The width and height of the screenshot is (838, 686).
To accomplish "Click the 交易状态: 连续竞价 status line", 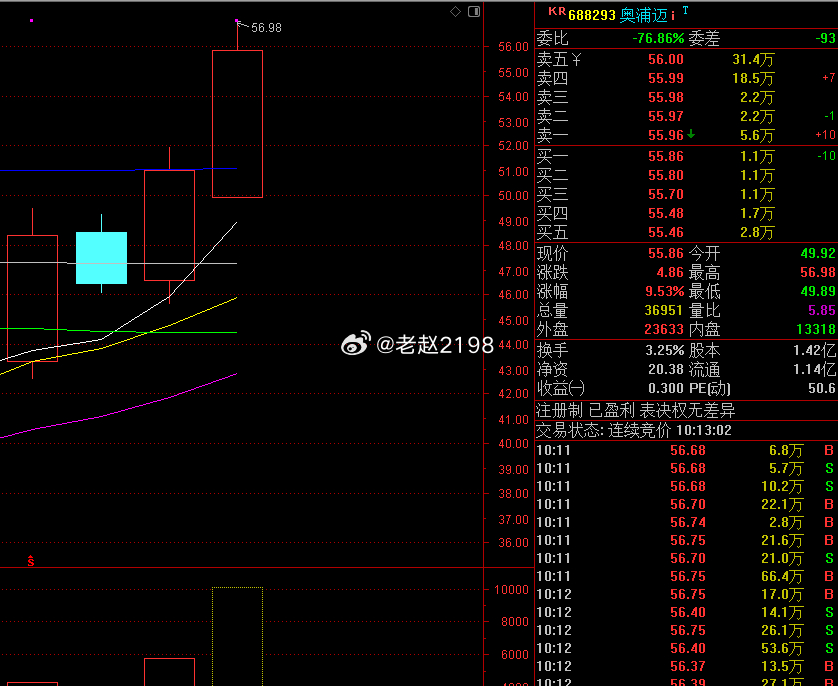I will [634, 430].
